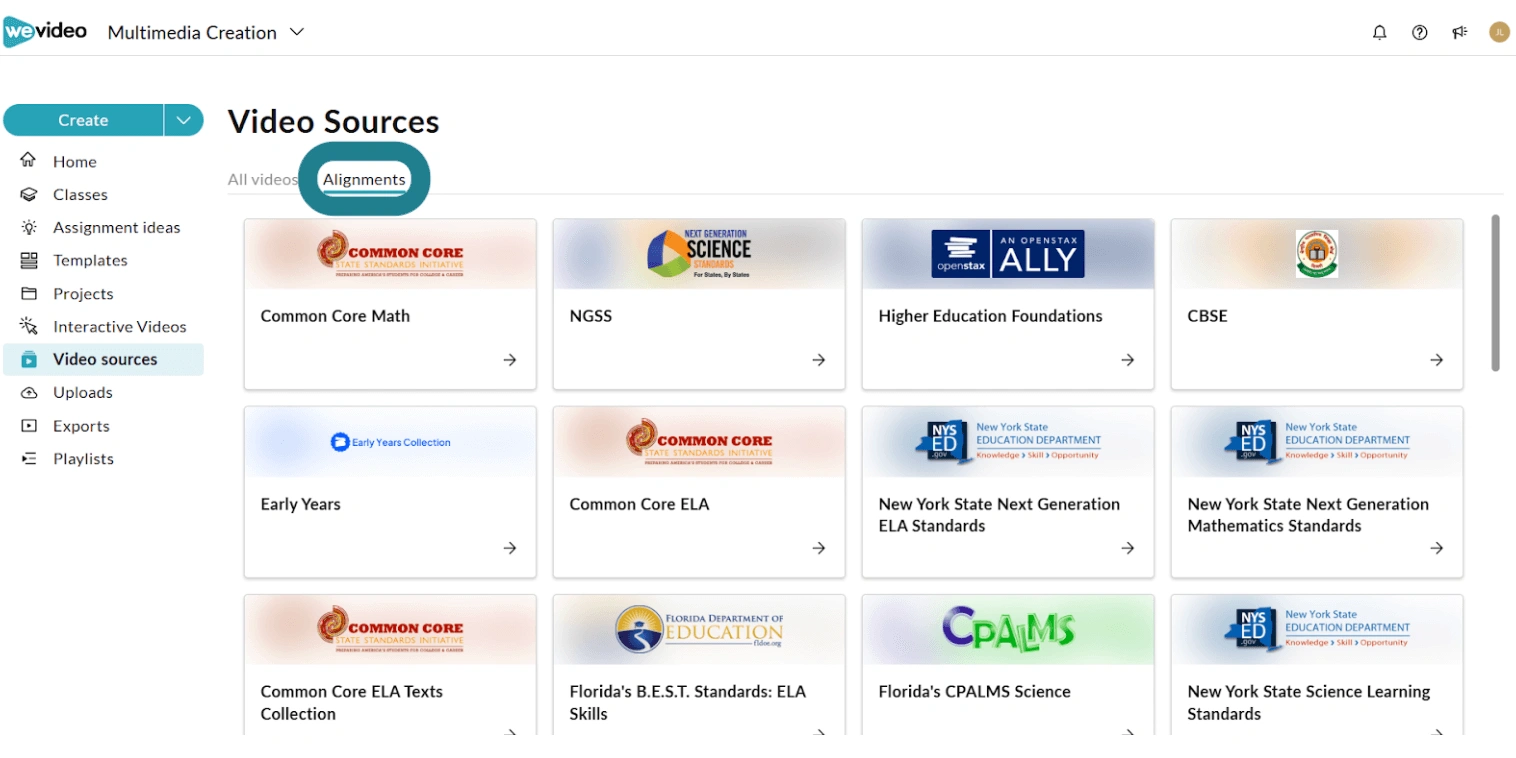Screen dimensions: 1516x758
Task: Click the Uploads cloud icon
Action: click(29, 392)
